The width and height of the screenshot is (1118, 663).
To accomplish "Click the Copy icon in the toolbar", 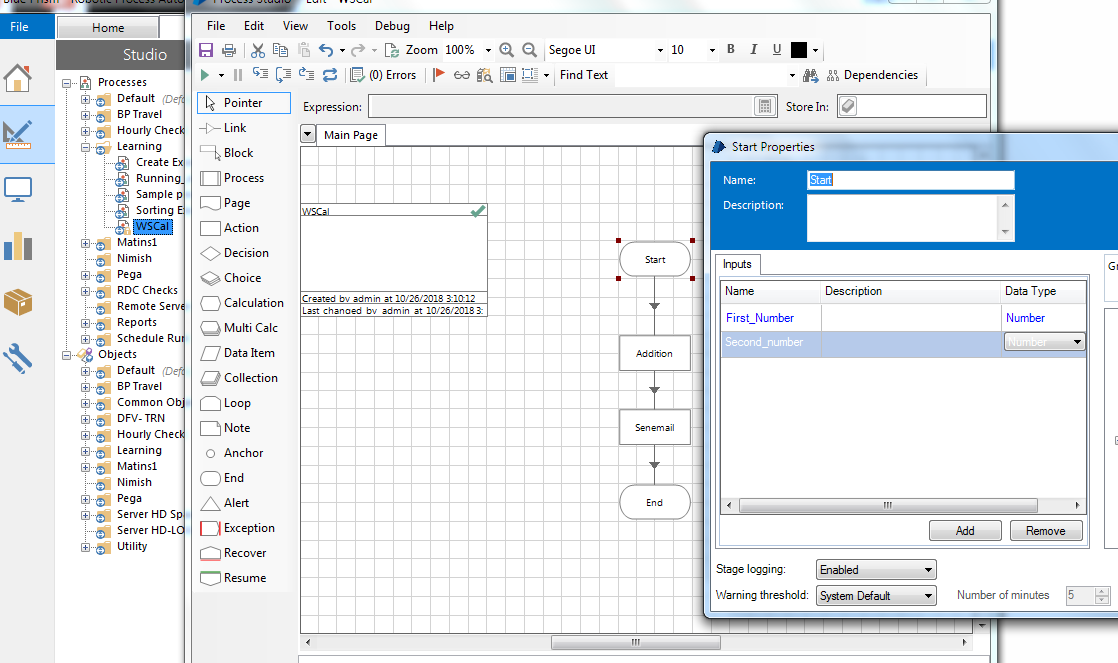I will 281,50.
